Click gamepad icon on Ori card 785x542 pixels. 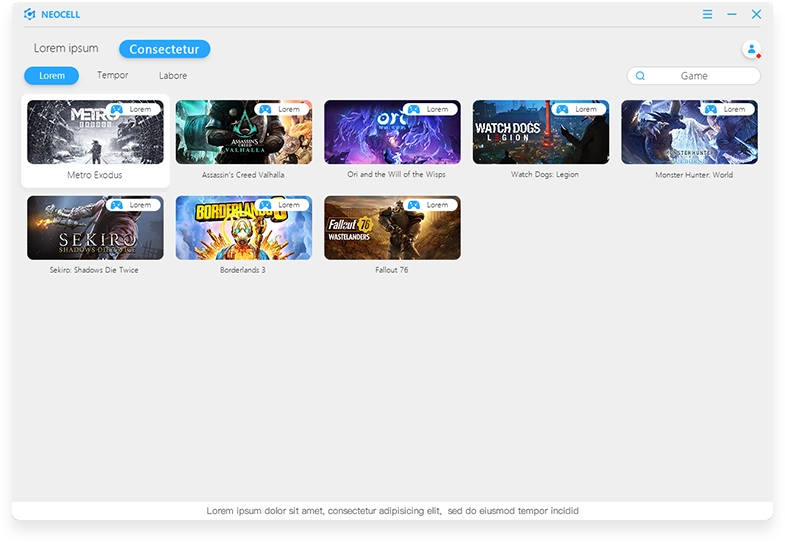point(414,109)
